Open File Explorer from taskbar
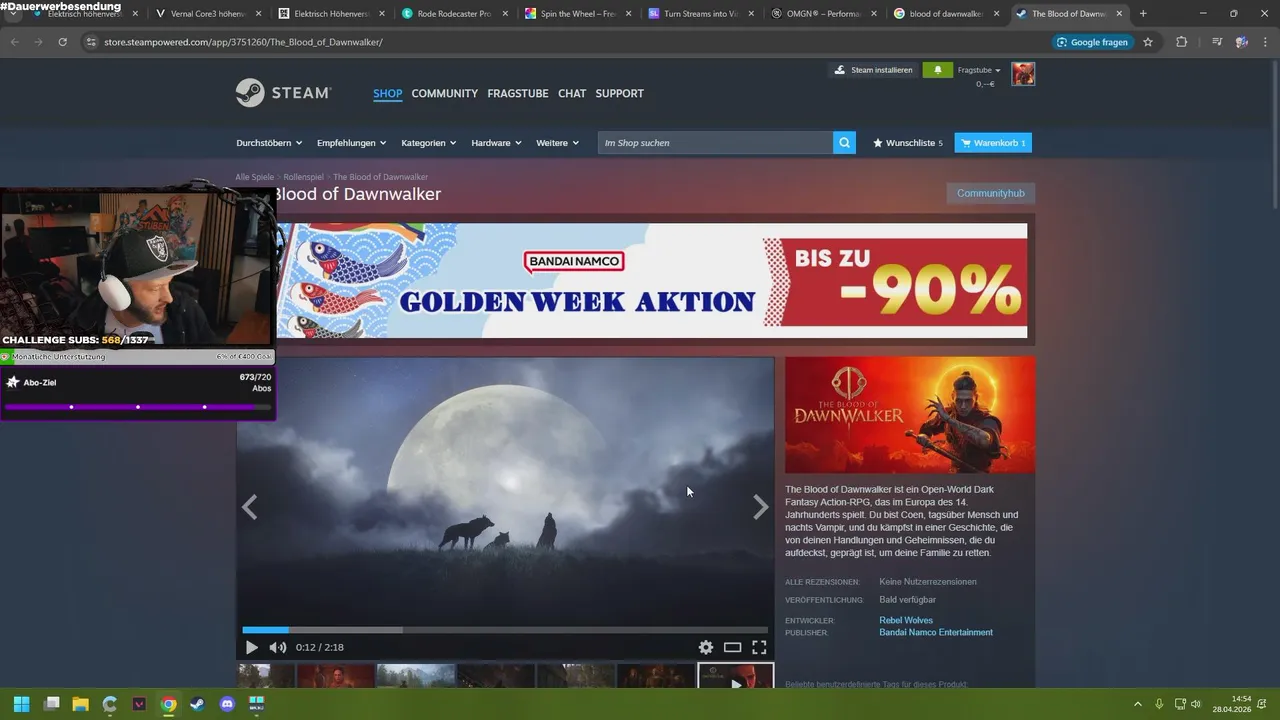The image size is (1280, 720). pos(80,704)
